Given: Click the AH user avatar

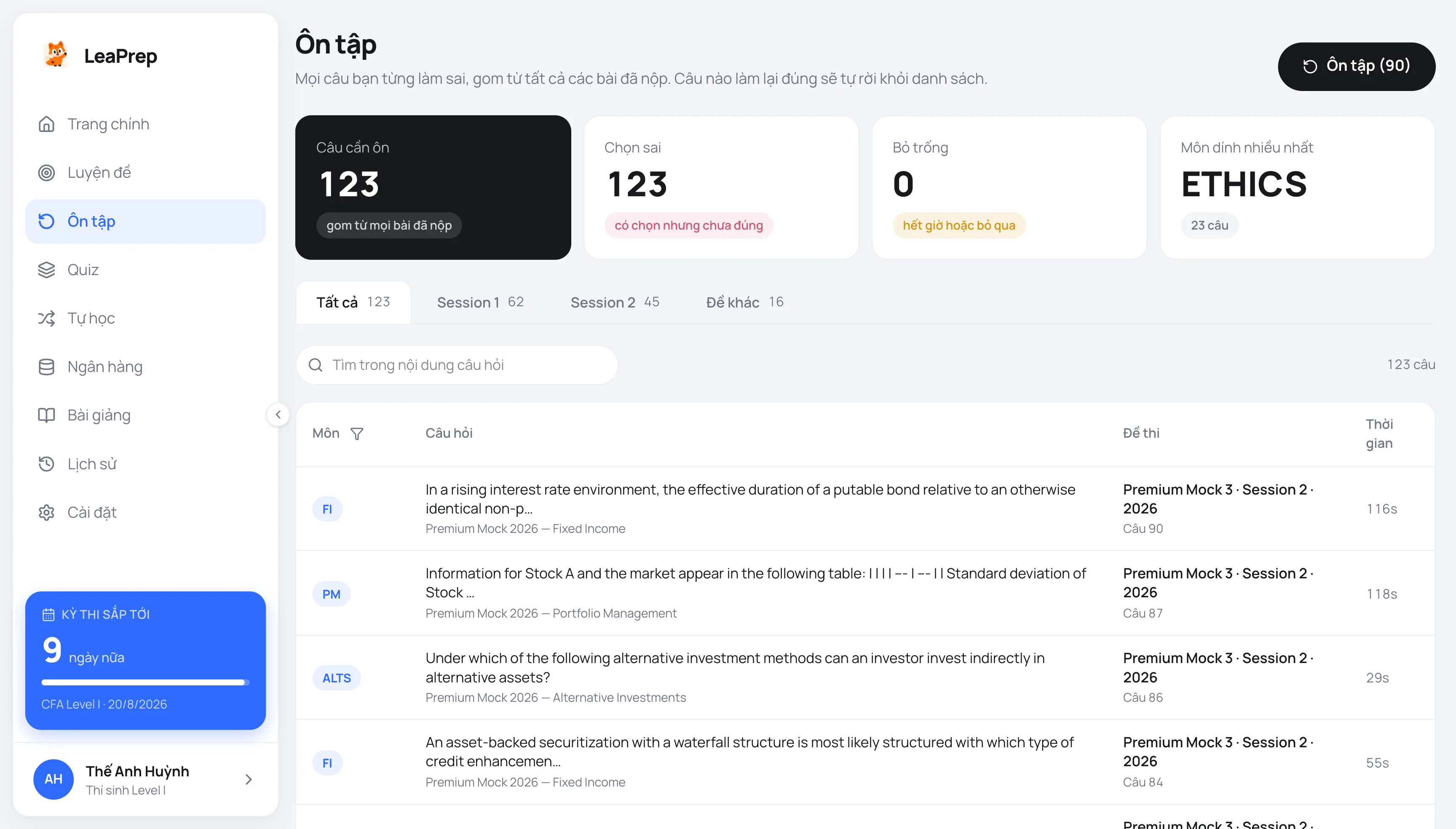Looking at the screenshot, I should (54, 779).
